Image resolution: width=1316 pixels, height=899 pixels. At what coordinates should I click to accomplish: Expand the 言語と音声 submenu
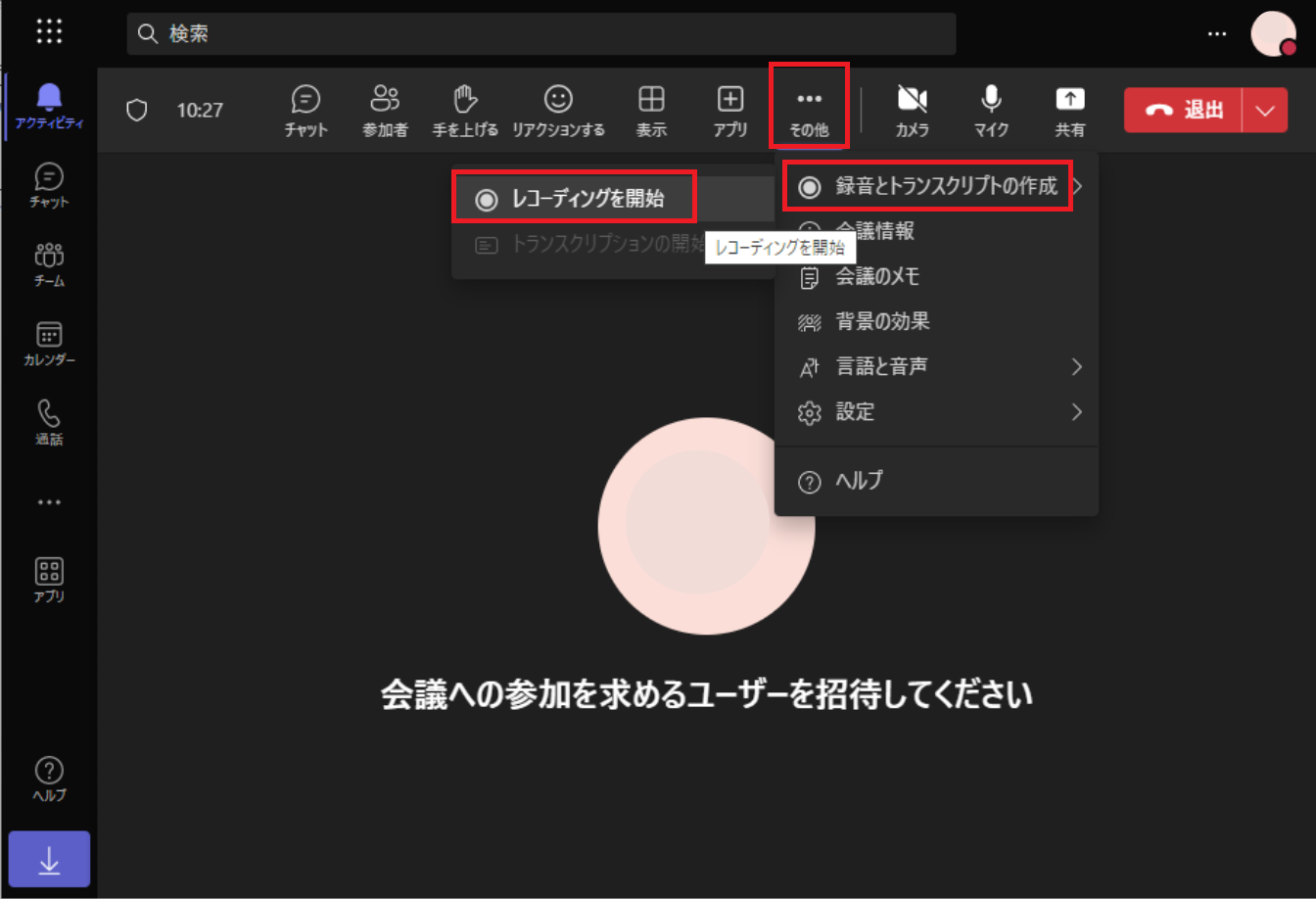(x=938, y=366)
